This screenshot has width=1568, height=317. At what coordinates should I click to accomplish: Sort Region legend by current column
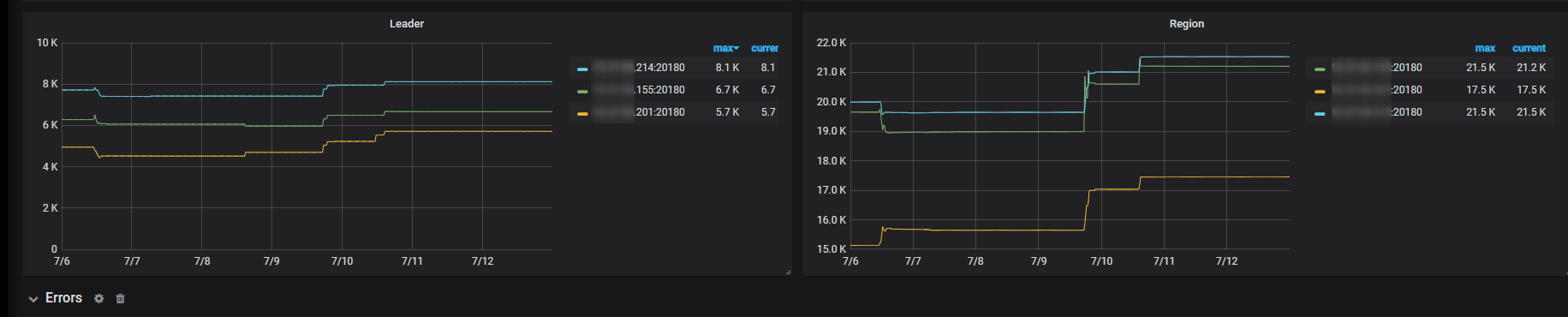pos(1529,49)
